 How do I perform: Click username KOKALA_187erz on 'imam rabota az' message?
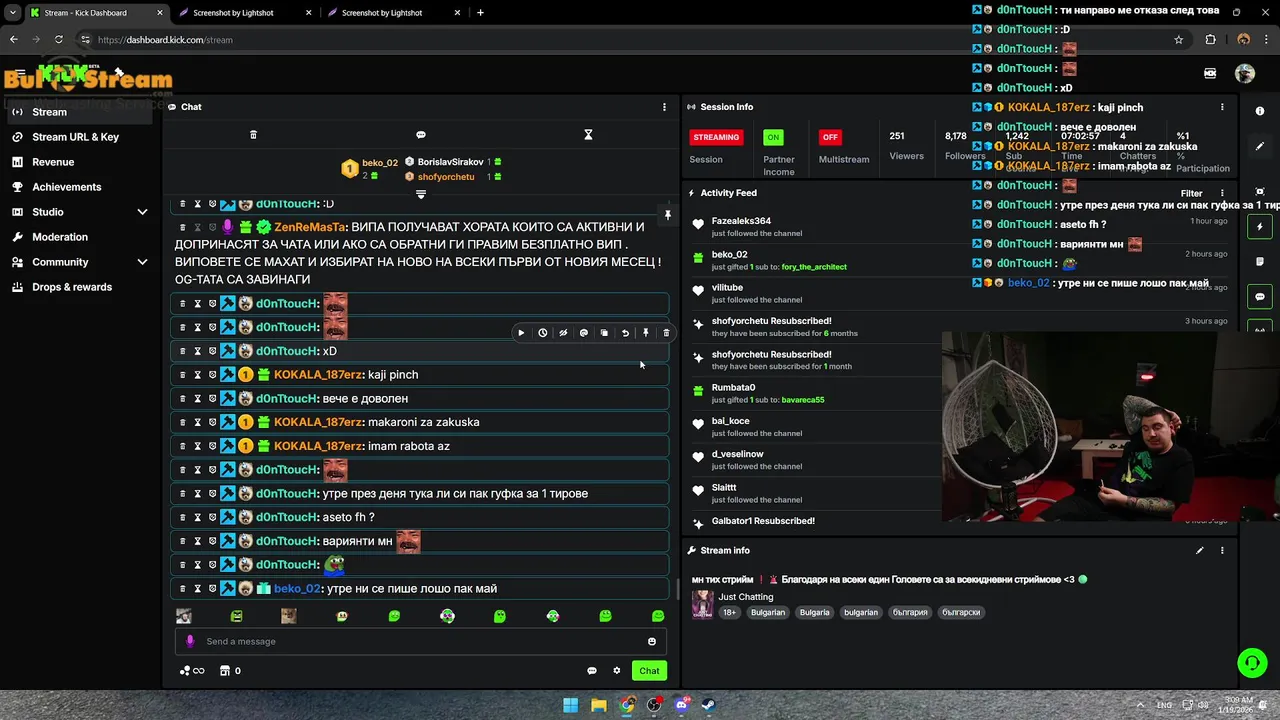click(x=318, y=446)
